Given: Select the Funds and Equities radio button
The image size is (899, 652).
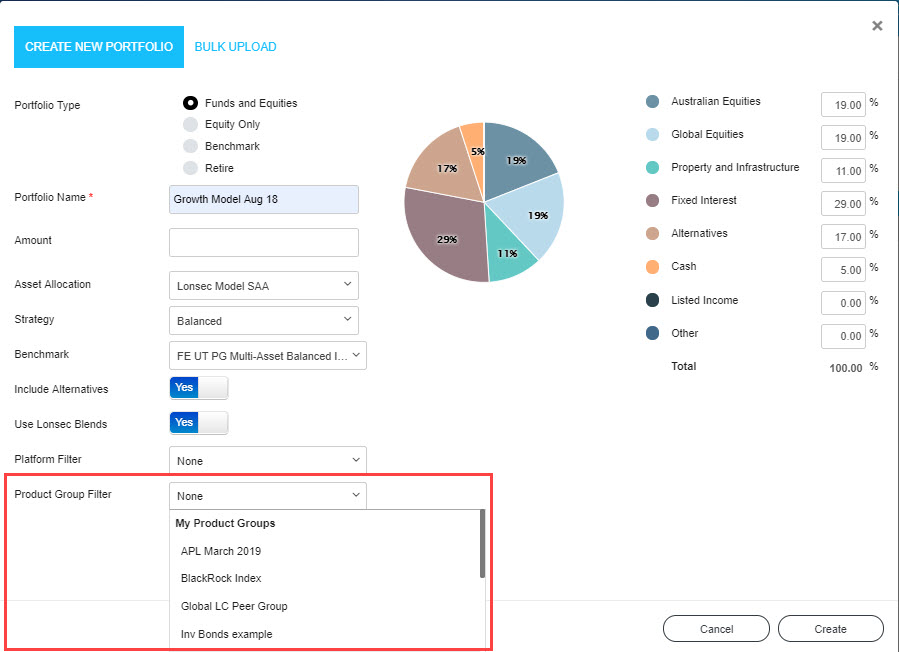Looking at the screenshot, I should click(x=190, y=103).
